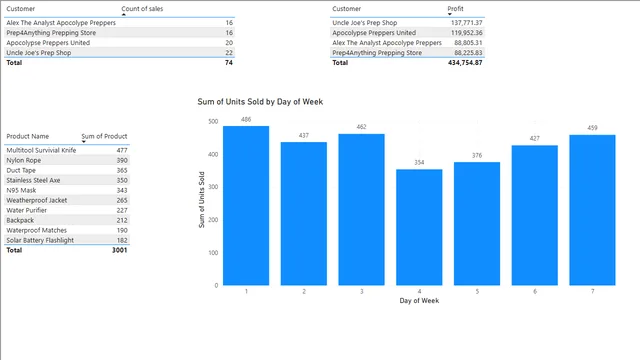
Task: Click sort arrow under Profit header
Action: [449, 14]
